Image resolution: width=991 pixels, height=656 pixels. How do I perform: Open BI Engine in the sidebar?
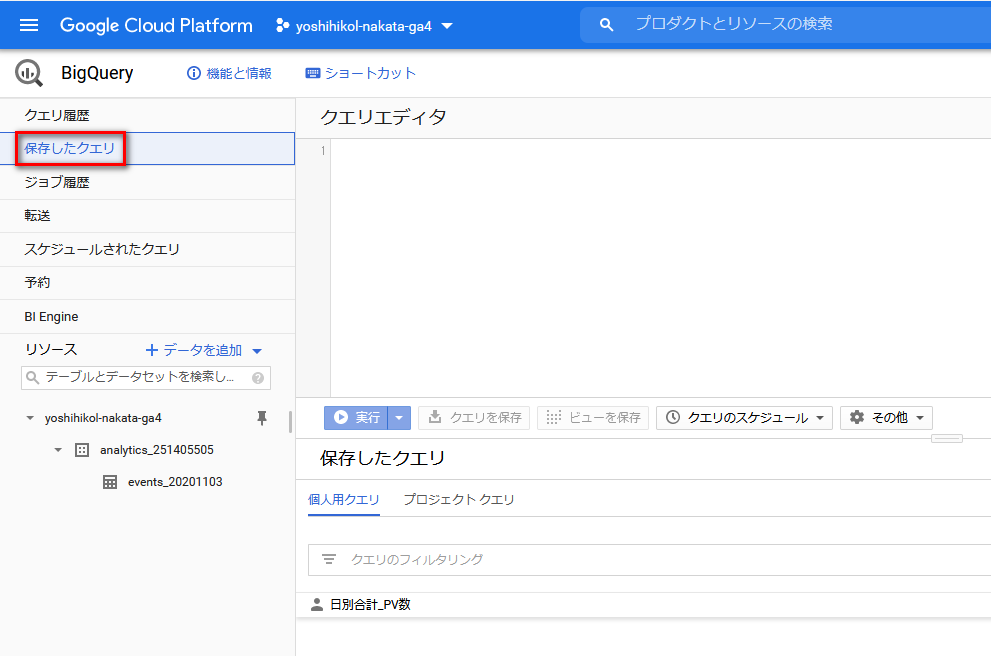(x=148, y=317)
